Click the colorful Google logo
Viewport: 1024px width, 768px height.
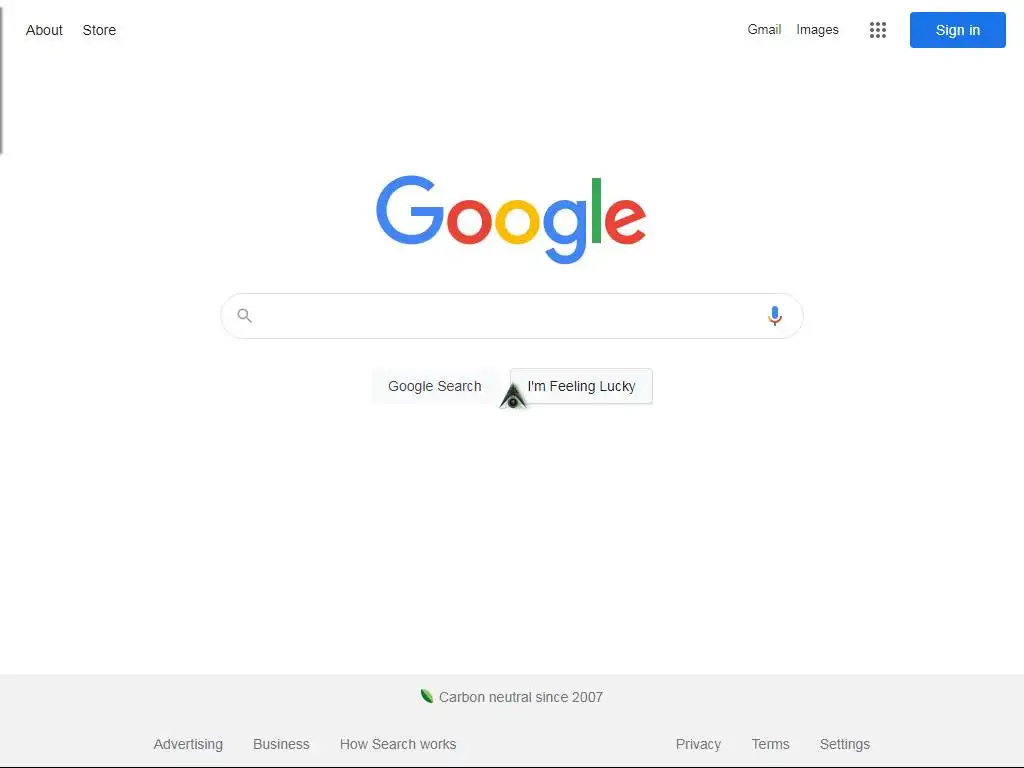pyautogui.click(x=511, y=219)
